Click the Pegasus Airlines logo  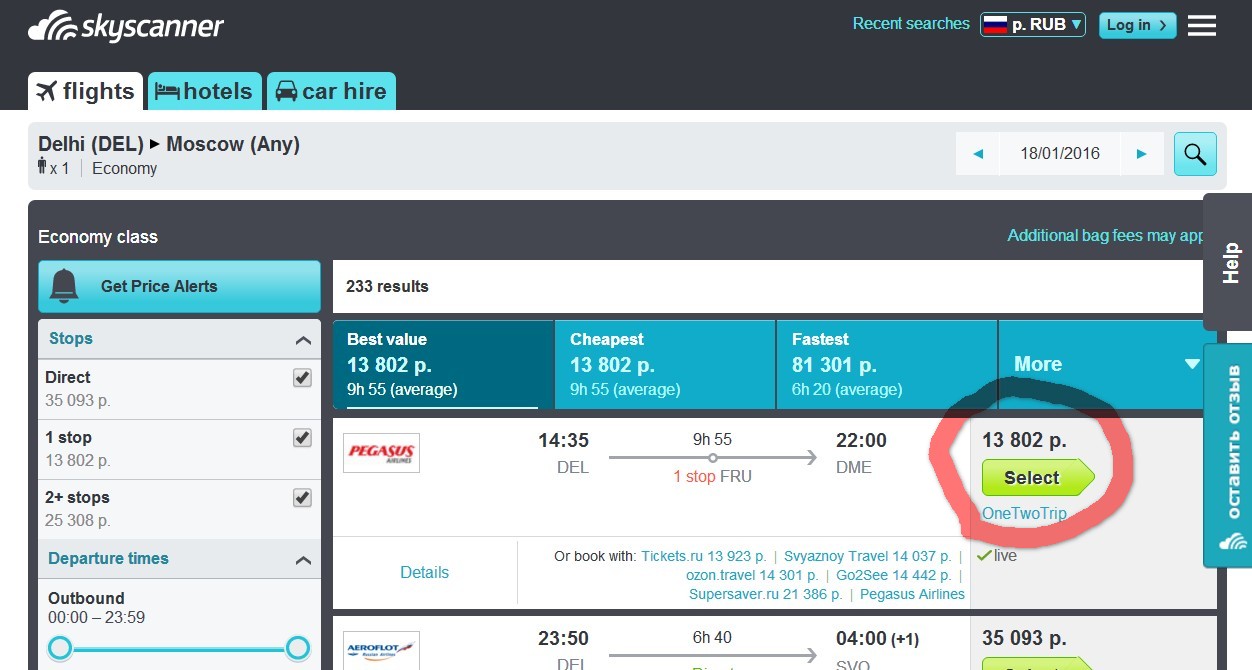[381, 452]
